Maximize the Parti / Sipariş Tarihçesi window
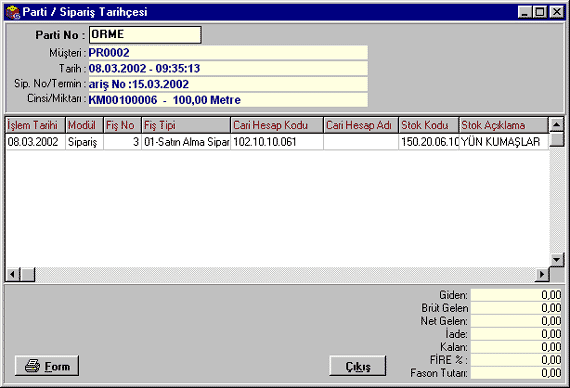Viewport: 570px width, 388px height. (540, 12)
